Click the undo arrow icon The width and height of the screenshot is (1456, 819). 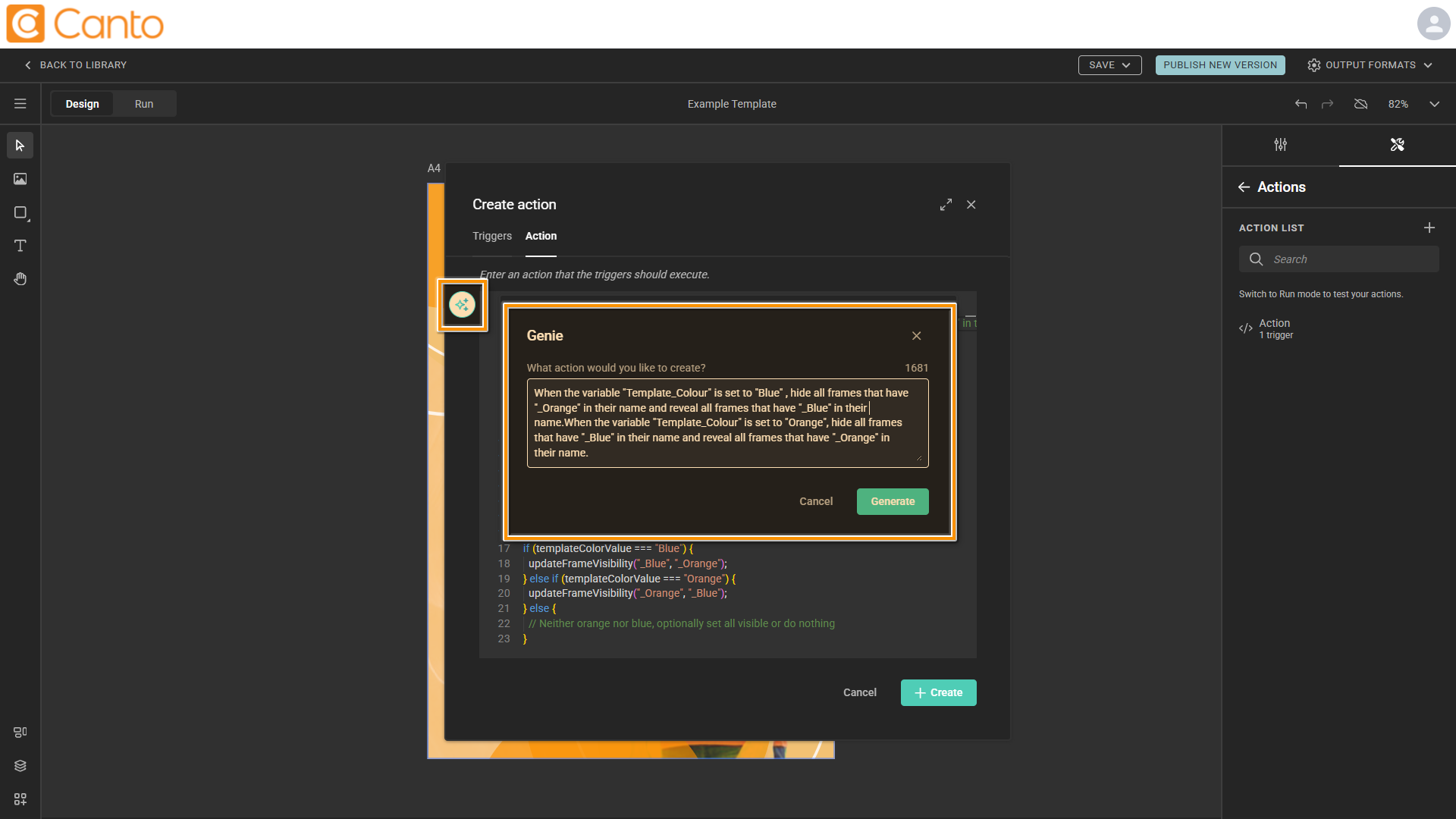pos(1301,104)
